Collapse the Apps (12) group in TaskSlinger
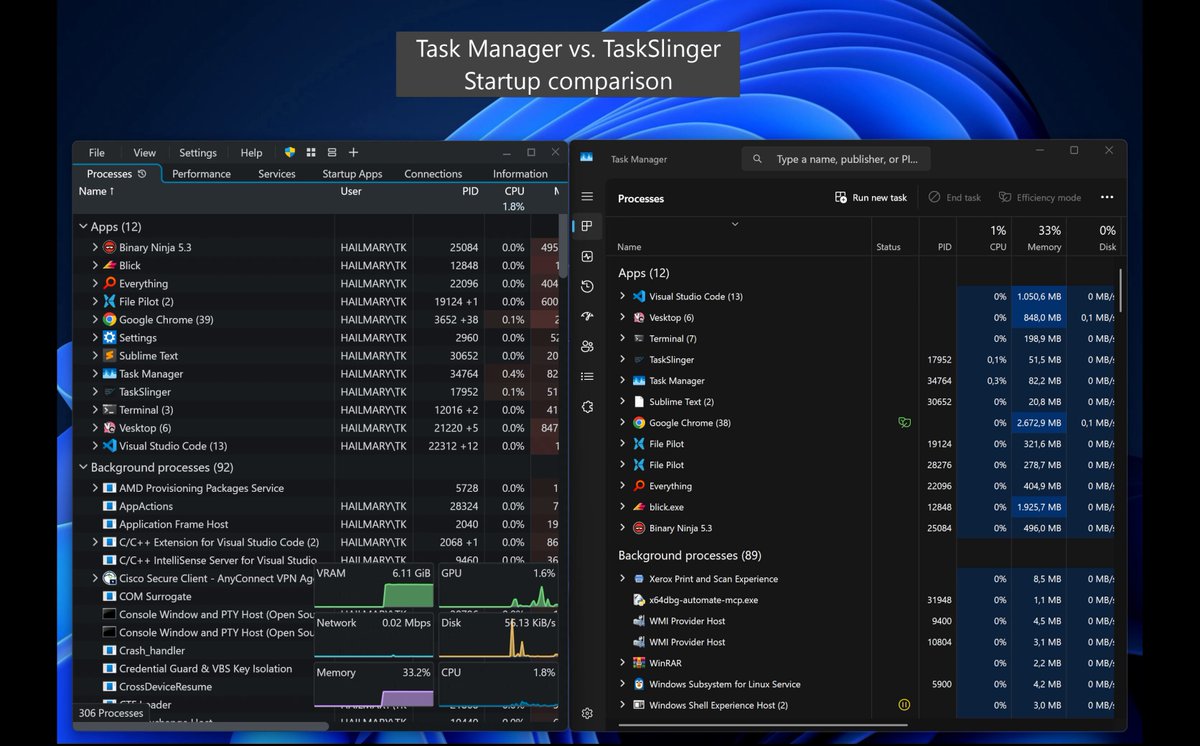1200x746 pixels. (x=83, y=227)
